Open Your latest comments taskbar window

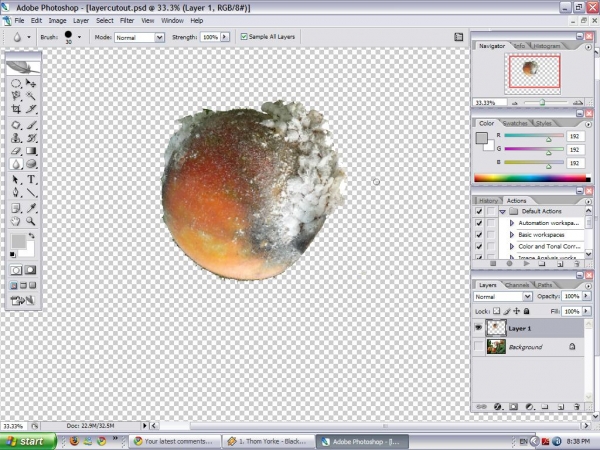click(174, 442)
